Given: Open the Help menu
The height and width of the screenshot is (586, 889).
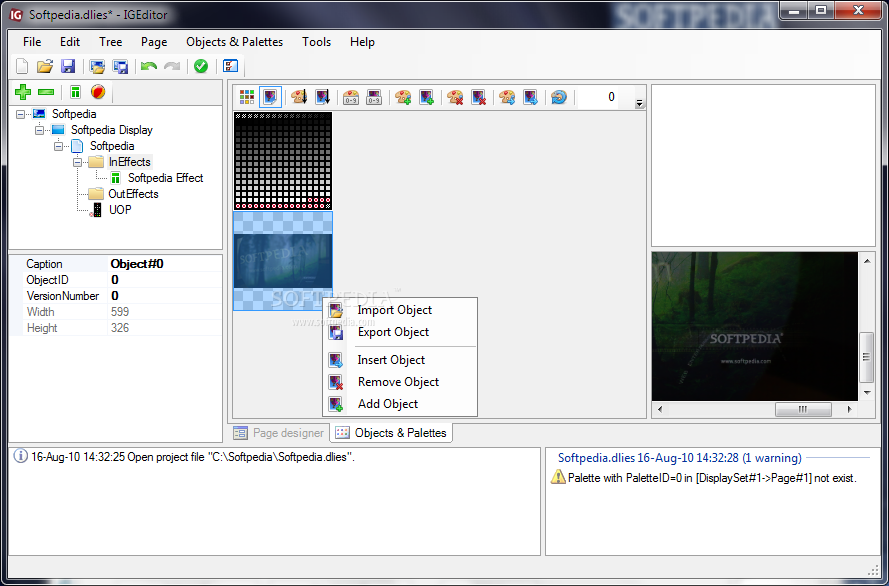Looking at the screenshot, I should pos(362,42).
